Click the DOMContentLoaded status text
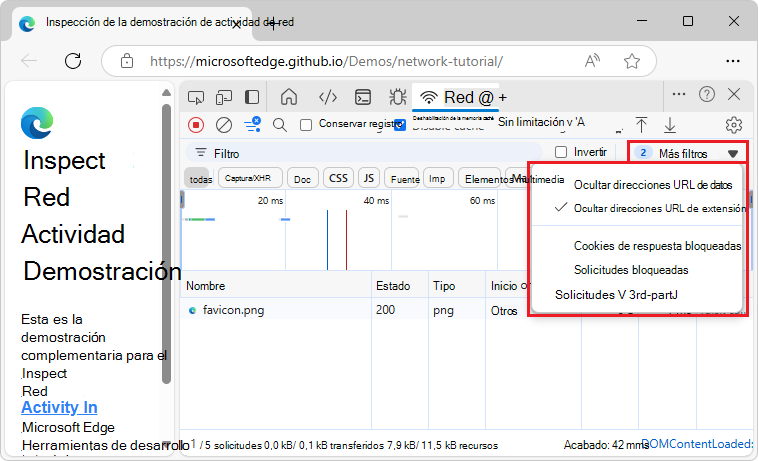The height and width of the screenshot is (461, 758). pos(697,444)
